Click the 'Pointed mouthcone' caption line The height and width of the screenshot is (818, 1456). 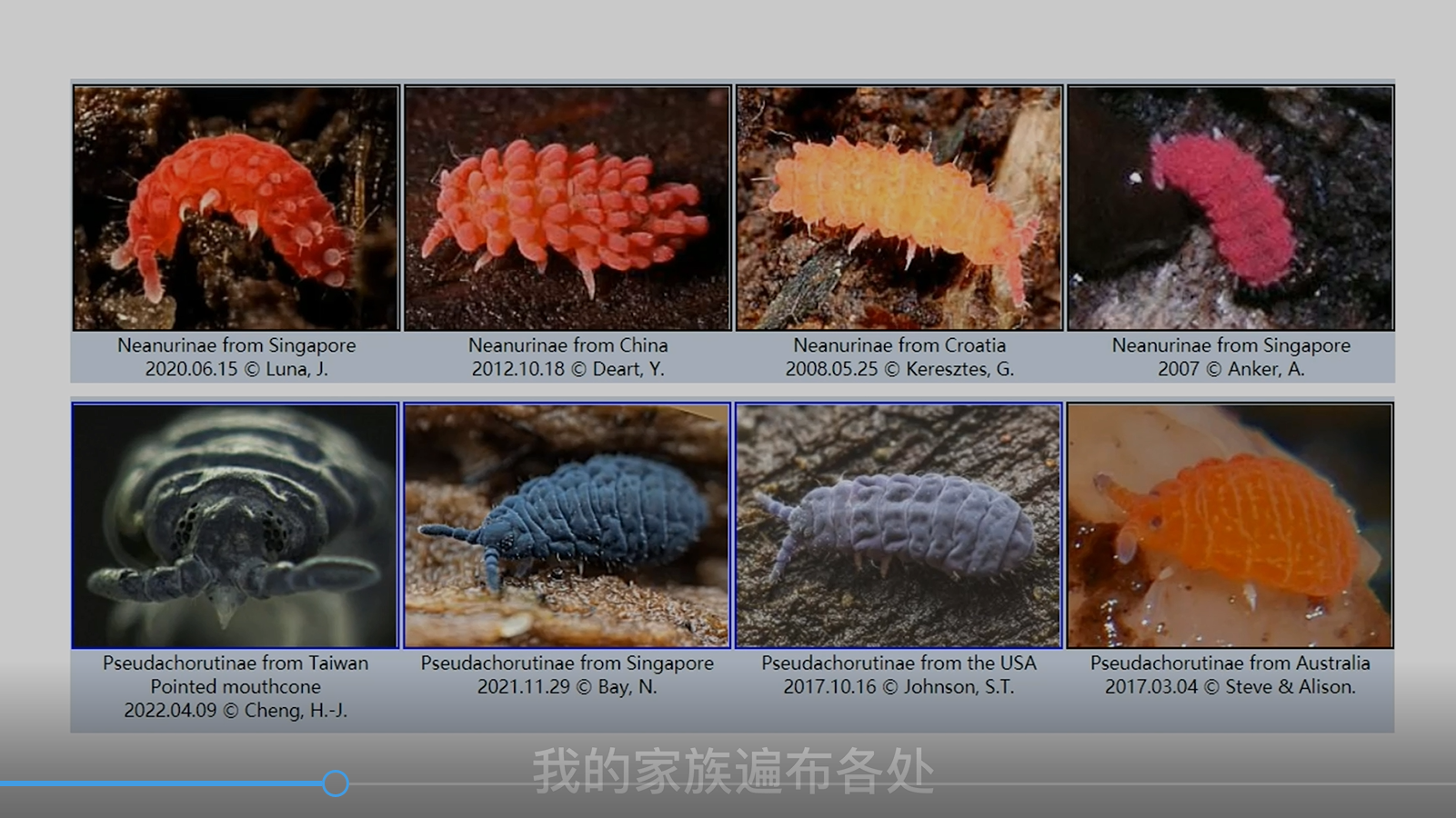point(236,687)
